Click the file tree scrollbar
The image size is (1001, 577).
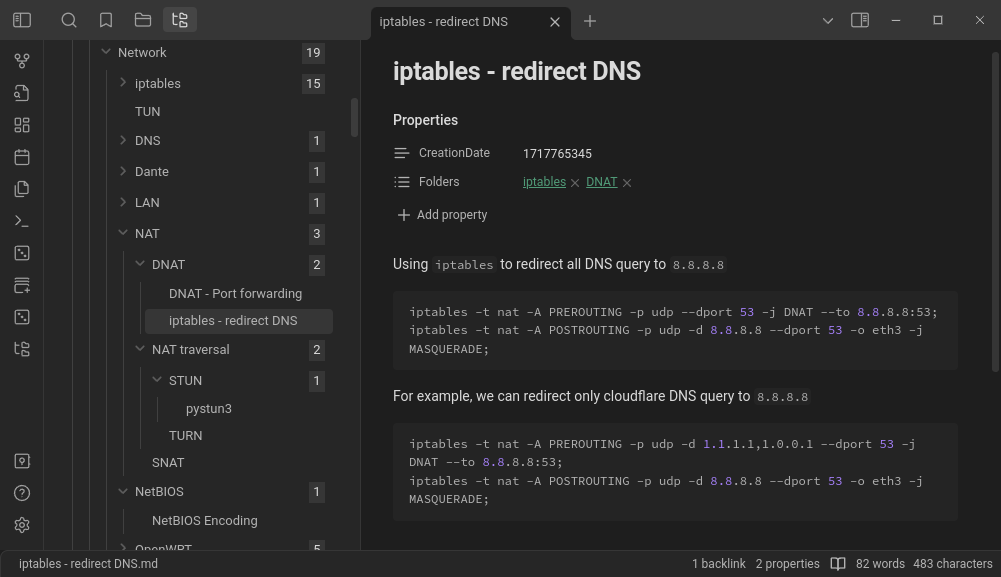pos(354,117)
